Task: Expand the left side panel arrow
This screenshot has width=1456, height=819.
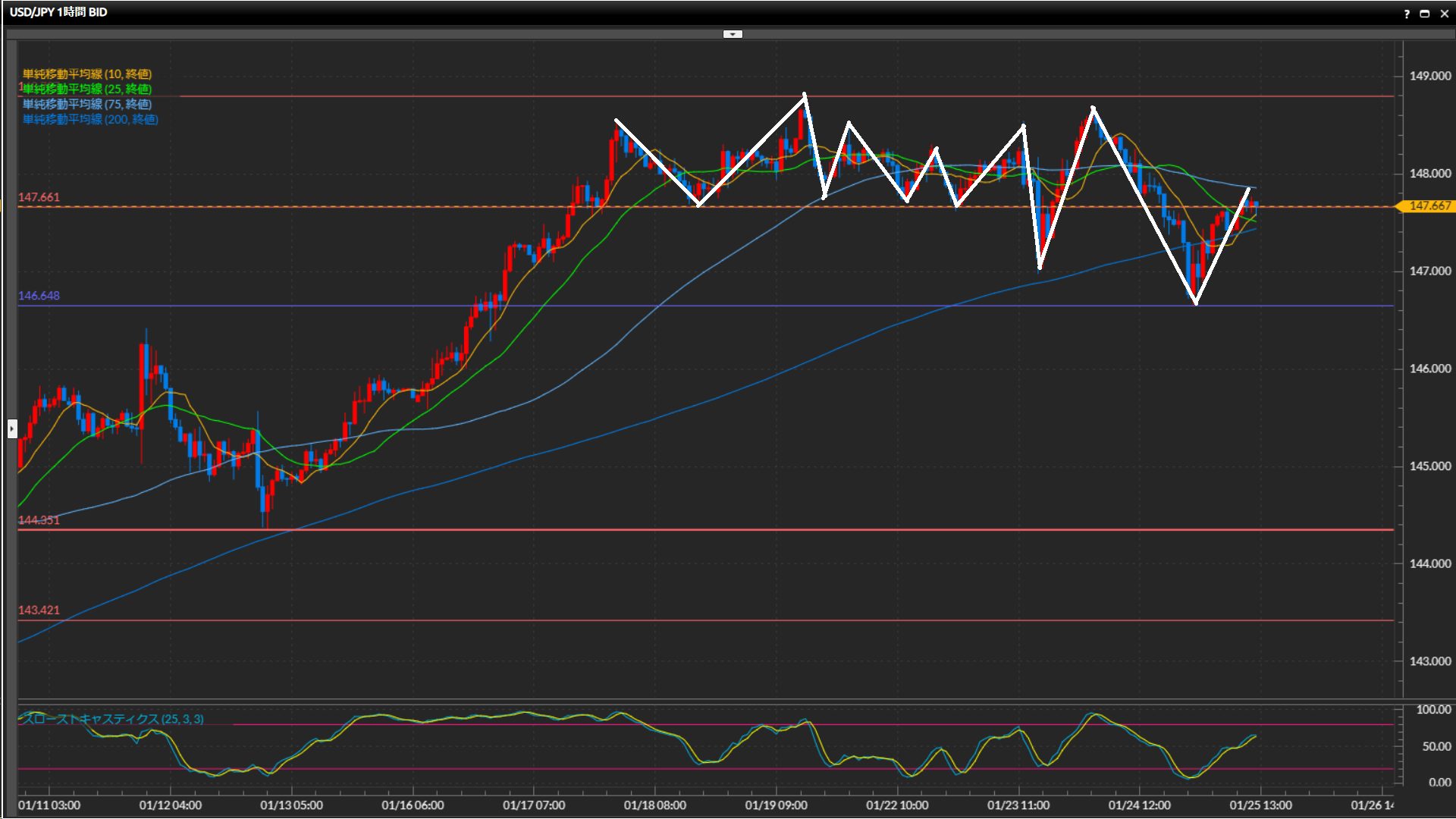Action: (x=12, y=429)
